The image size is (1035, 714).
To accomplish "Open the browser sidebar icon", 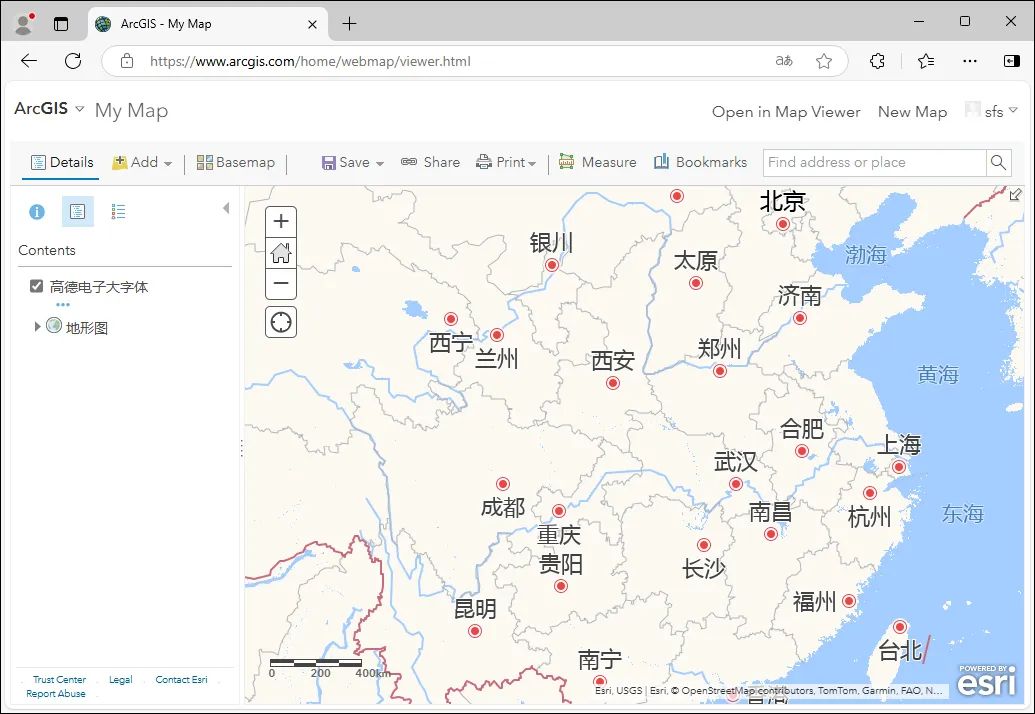I will click(1011, 61).
